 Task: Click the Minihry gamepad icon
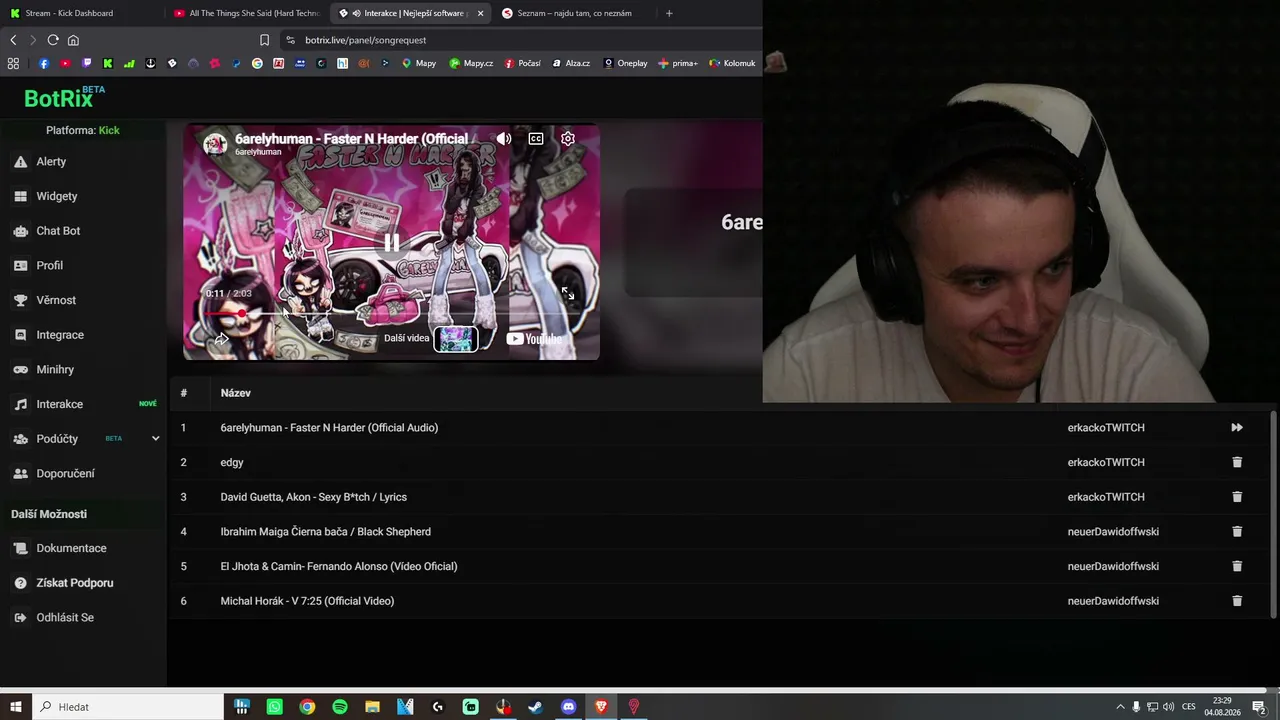tap(20, 370)
